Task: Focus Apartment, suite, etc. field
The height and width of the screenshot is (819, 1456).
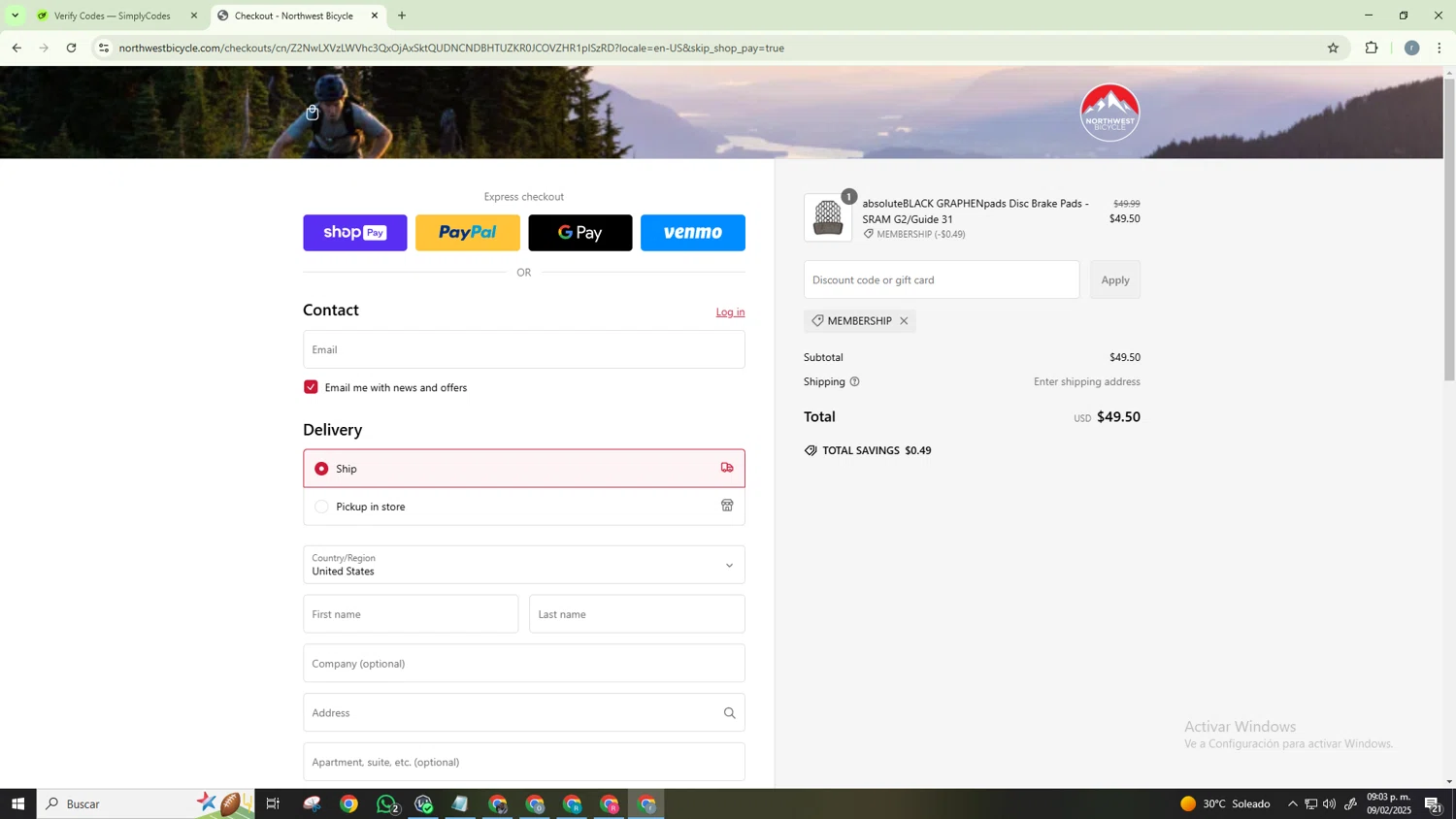Action: coord(524,763)
